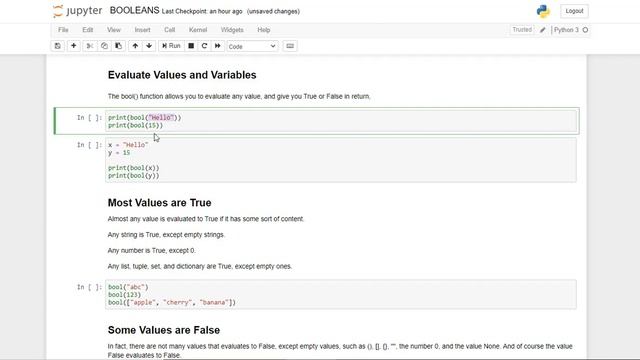Viewport: 640px width, 360px height.
Task: Open the cell type Code dropdown
Action: [x=252, y=47]
